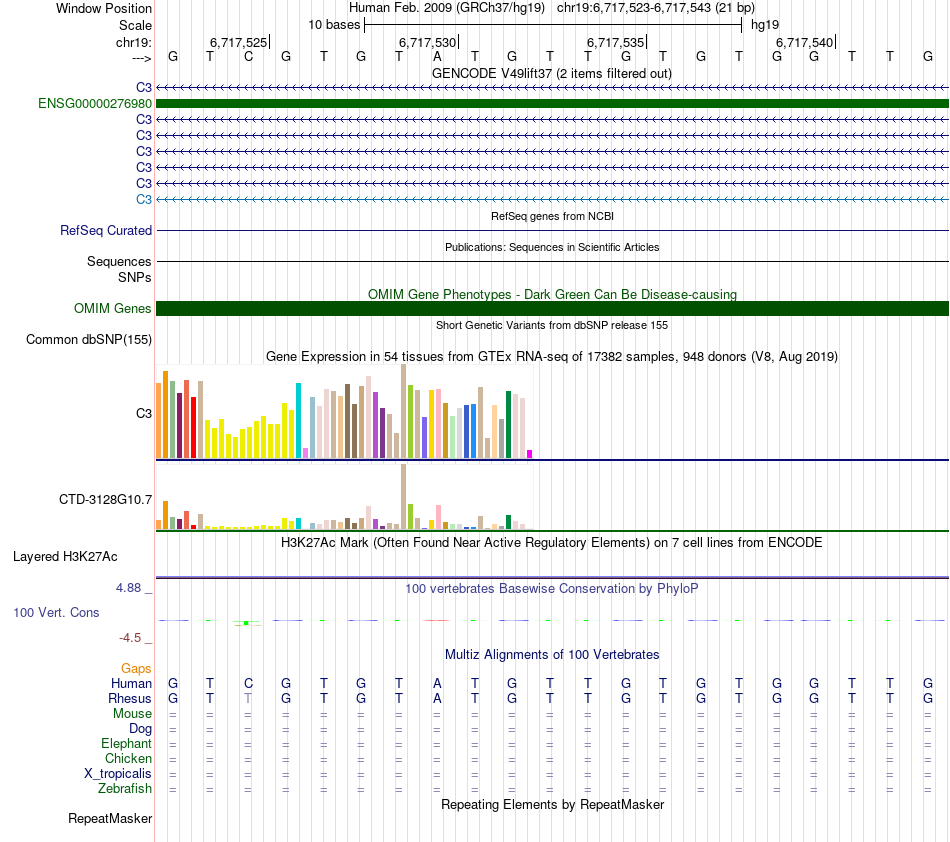The image size is (950, 842).
Task: Open the Human Feb. 2009 (GRCh37/hg19) assembly text
Action: point(447,8)
